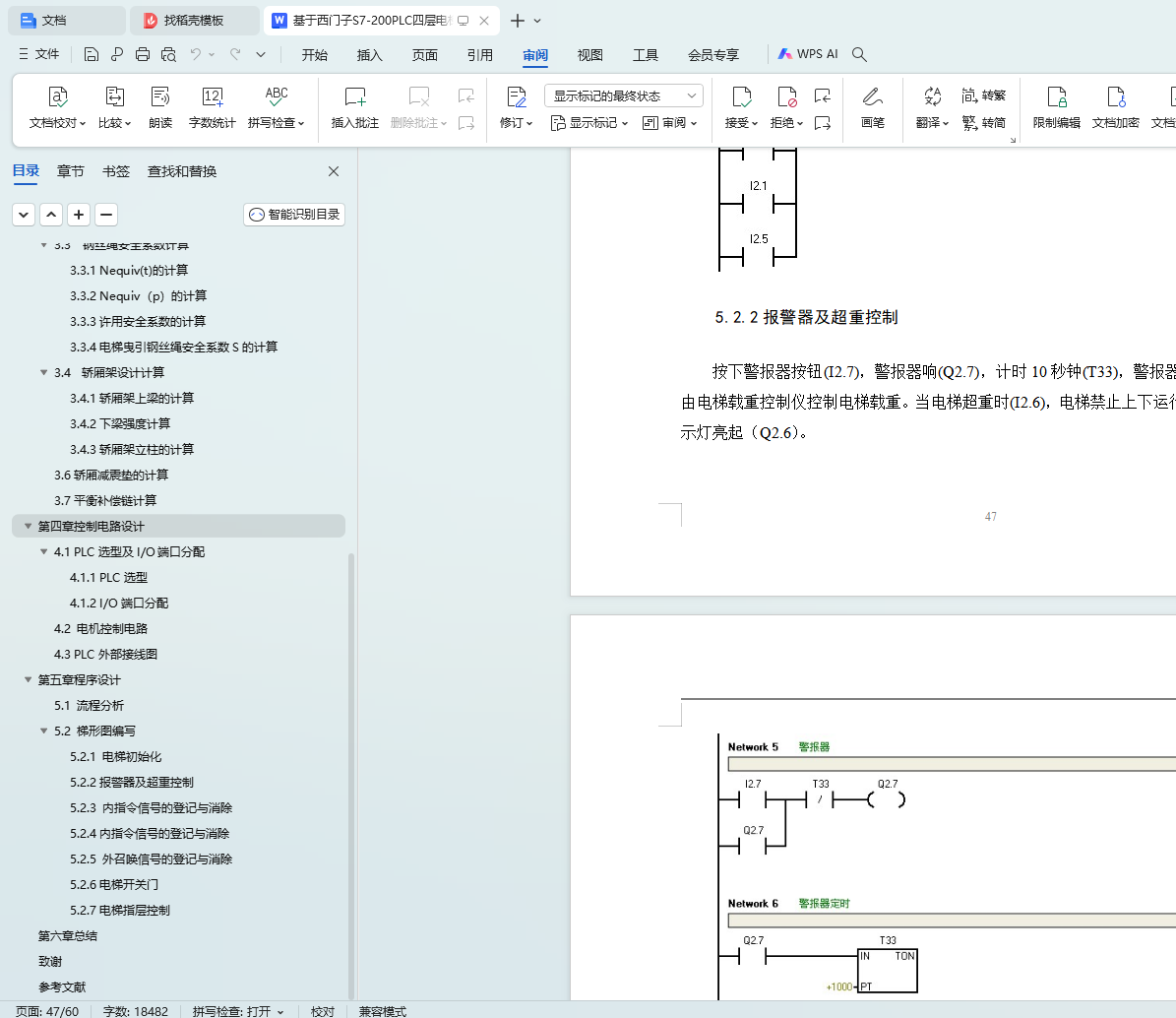Click 智能识别目录 button

[x=294, y=215]
